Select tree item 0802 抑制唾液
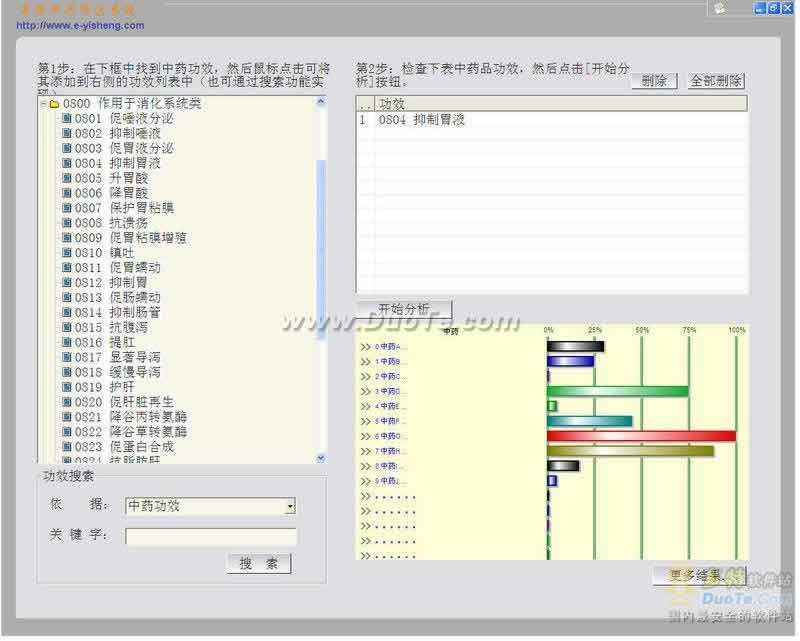The width and height of the screenshot is (800, 641). click(x=118, y=134)
